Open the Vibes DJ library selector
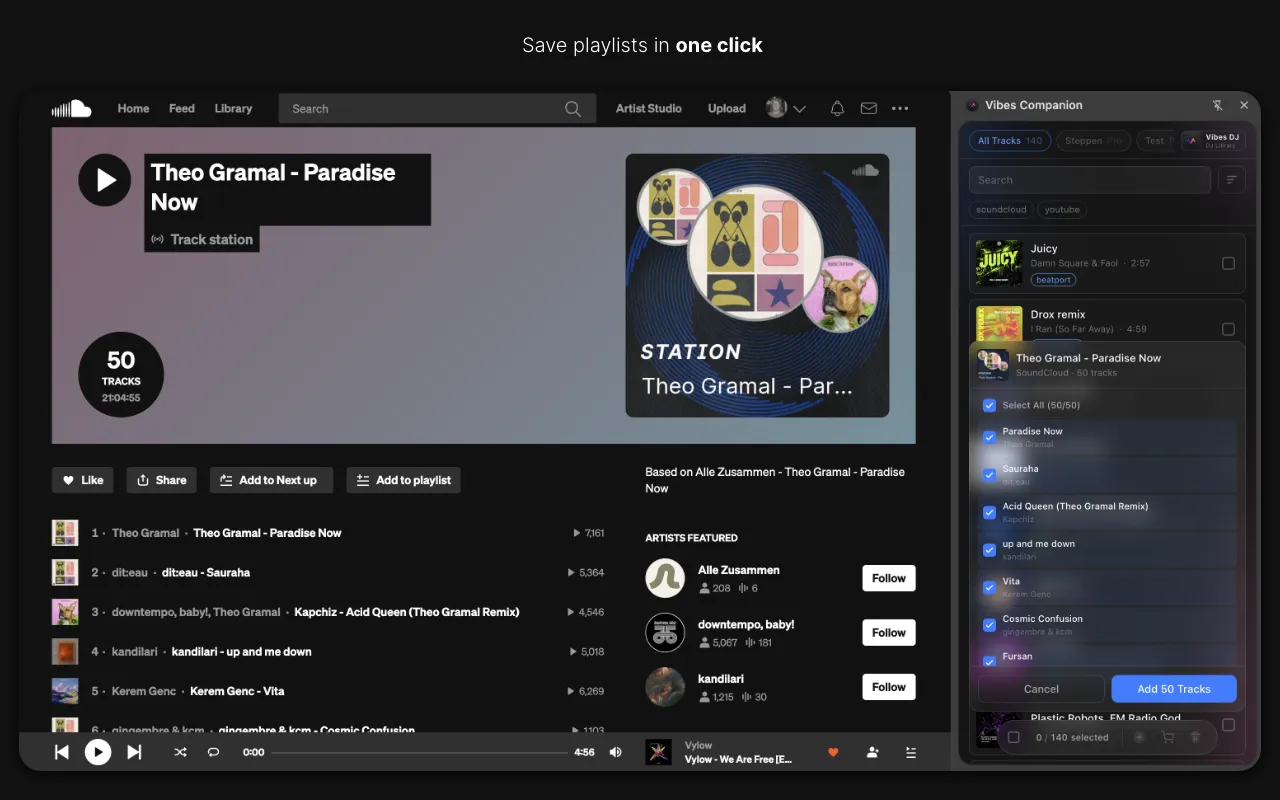This screenshot has height=800, width=1280. click(1212, 141)
